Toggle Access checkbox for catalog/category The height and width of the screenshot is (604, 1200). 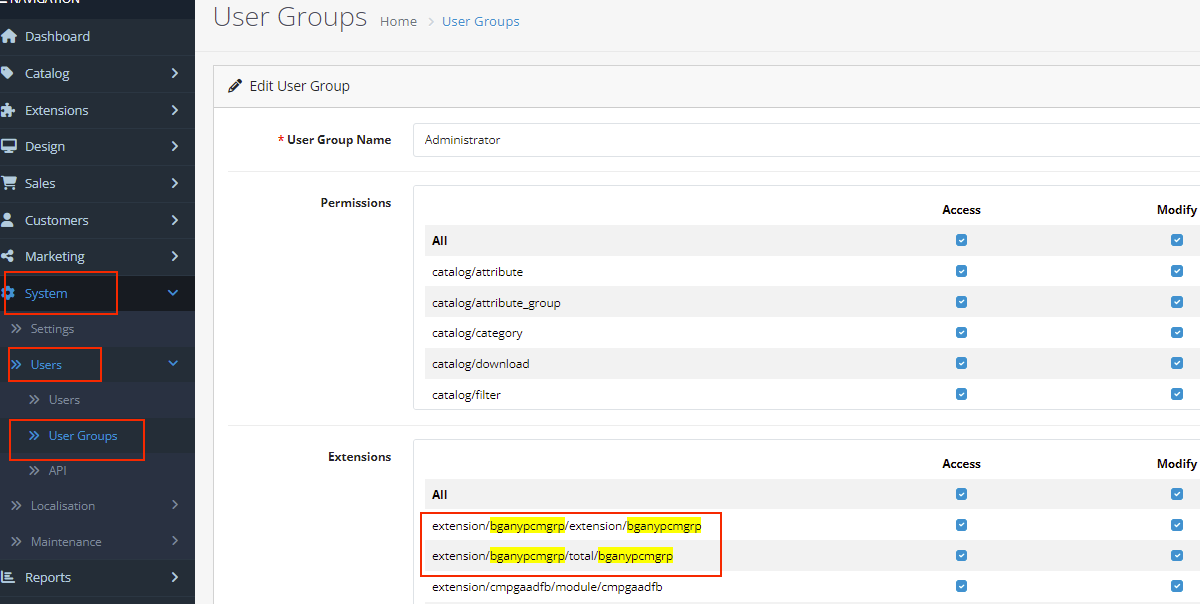[961, 332]
